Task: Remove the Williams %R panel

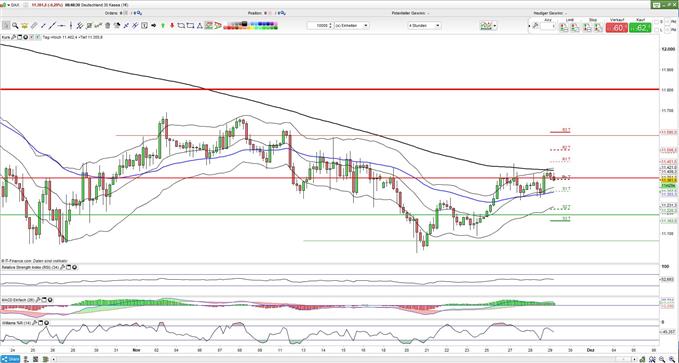Action: (46, 323)
